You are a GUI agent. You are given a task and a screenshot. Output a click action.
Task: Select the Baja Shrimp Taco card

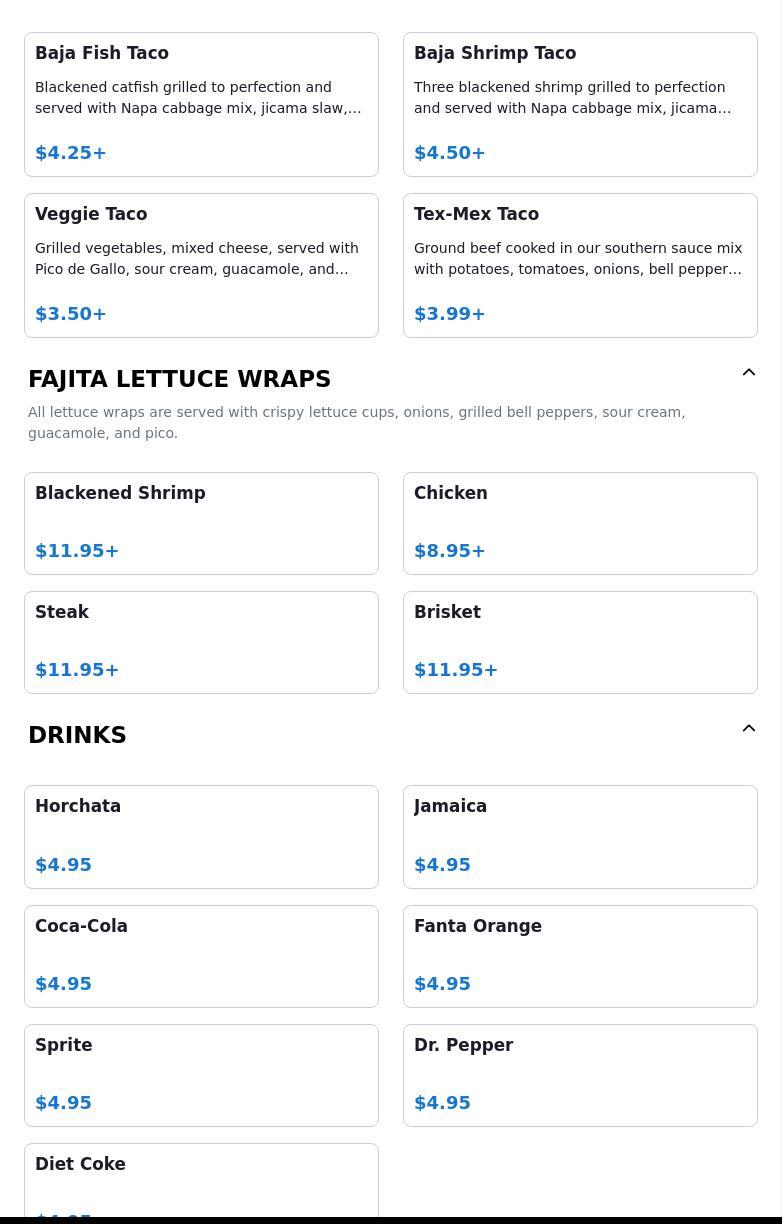(580, 104)
